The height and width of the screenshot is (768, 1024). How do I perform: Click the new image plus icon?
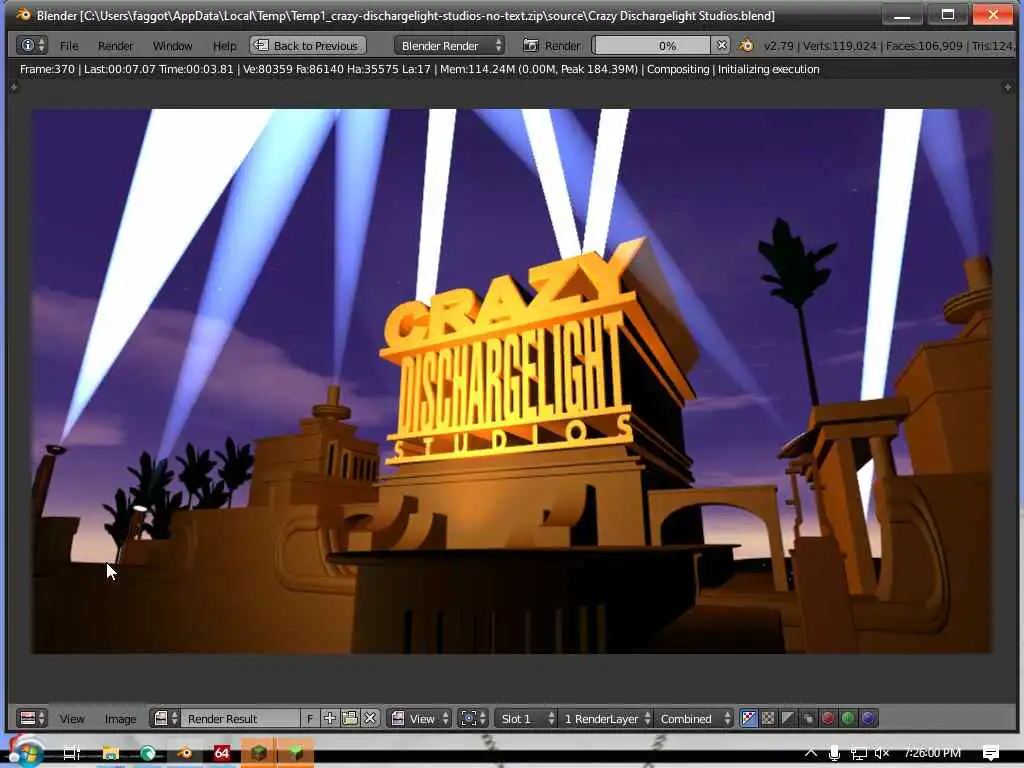click(330, 718)
